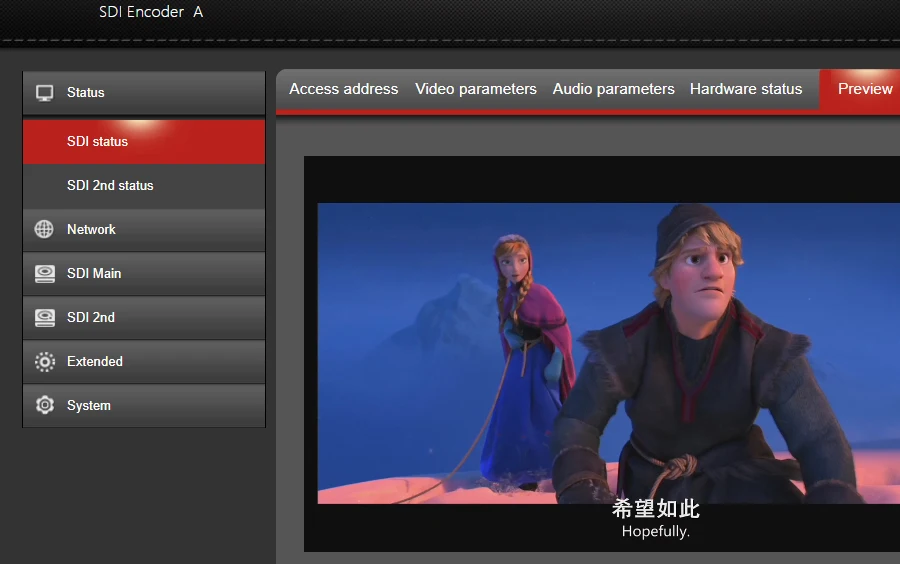Click the SDI Encoder A title
Viewport: 900px width, 564px height.
coord(151,12)
